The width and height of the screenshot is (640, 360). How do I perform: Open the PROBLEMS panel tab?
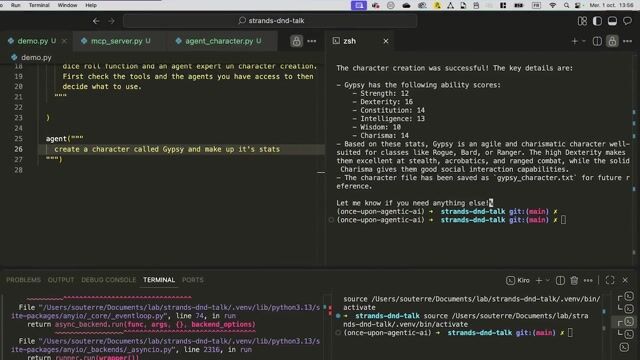(x=23, y=280)
